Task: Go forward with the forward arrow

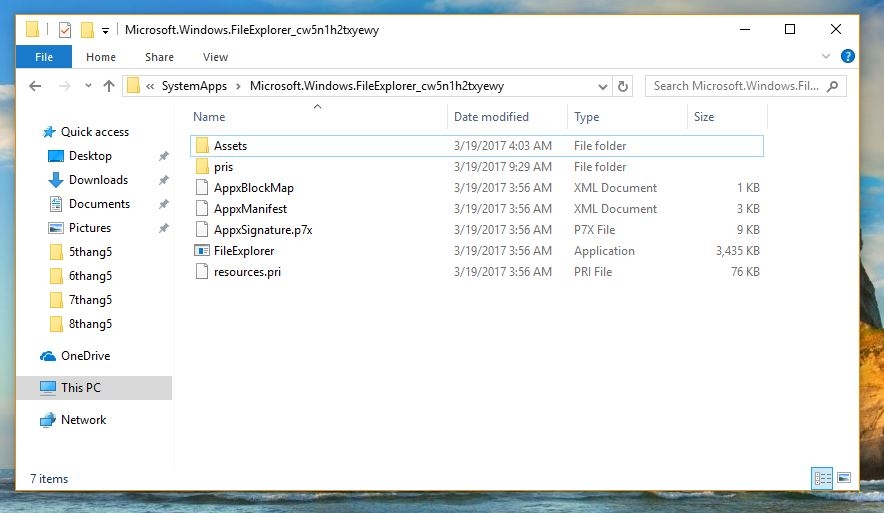Action: (65, 86)
